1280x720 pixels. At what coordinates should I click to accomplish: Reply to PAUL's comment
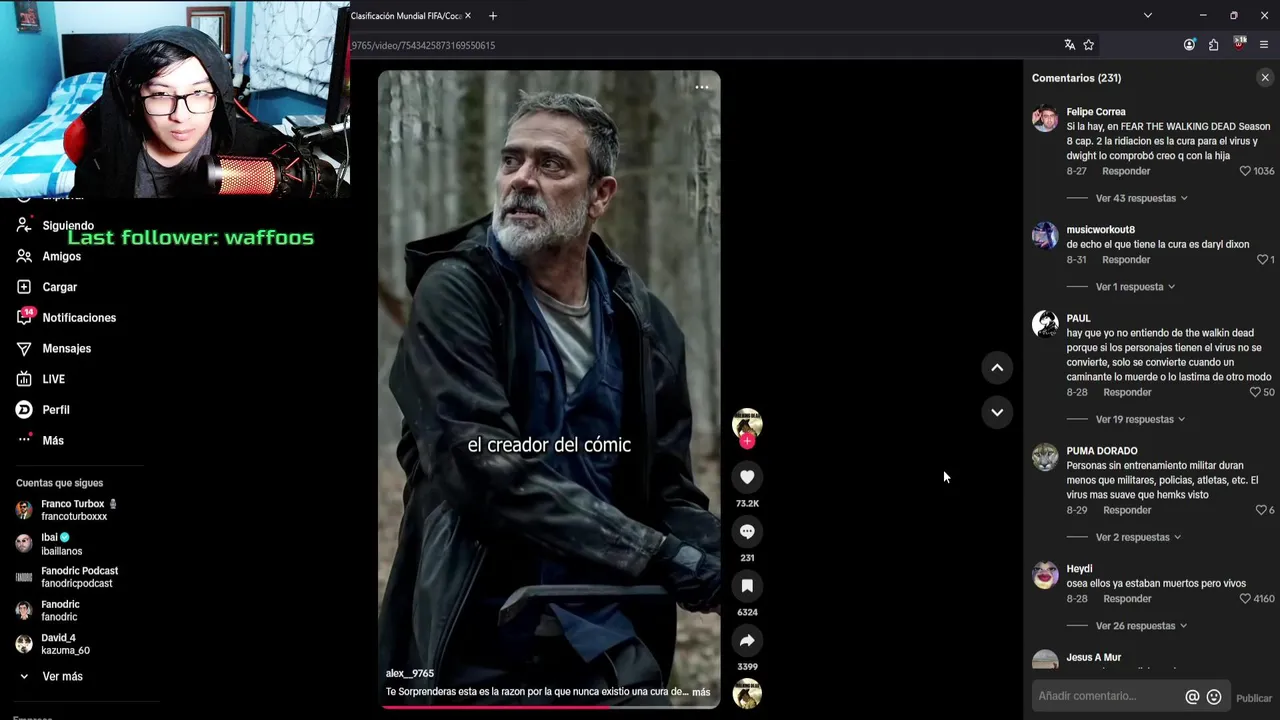pyautogui.click(x=1127, y=392)
